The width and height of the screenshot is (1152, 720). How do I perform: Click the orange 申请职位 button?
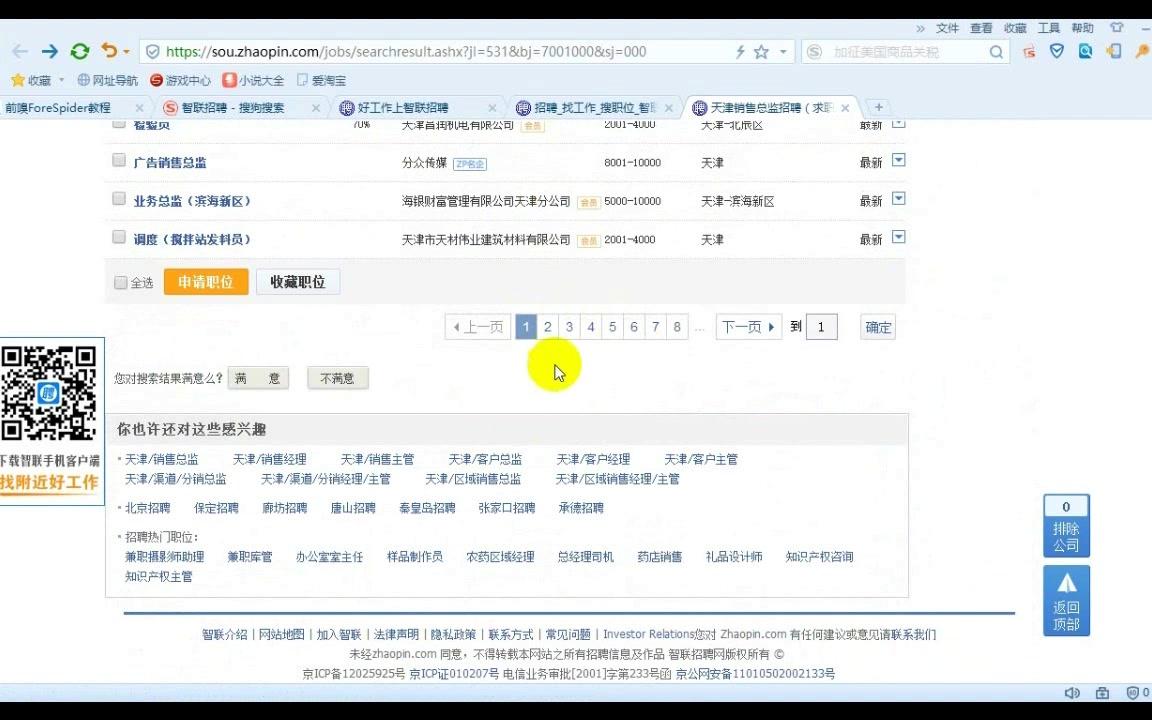(206, 282)
